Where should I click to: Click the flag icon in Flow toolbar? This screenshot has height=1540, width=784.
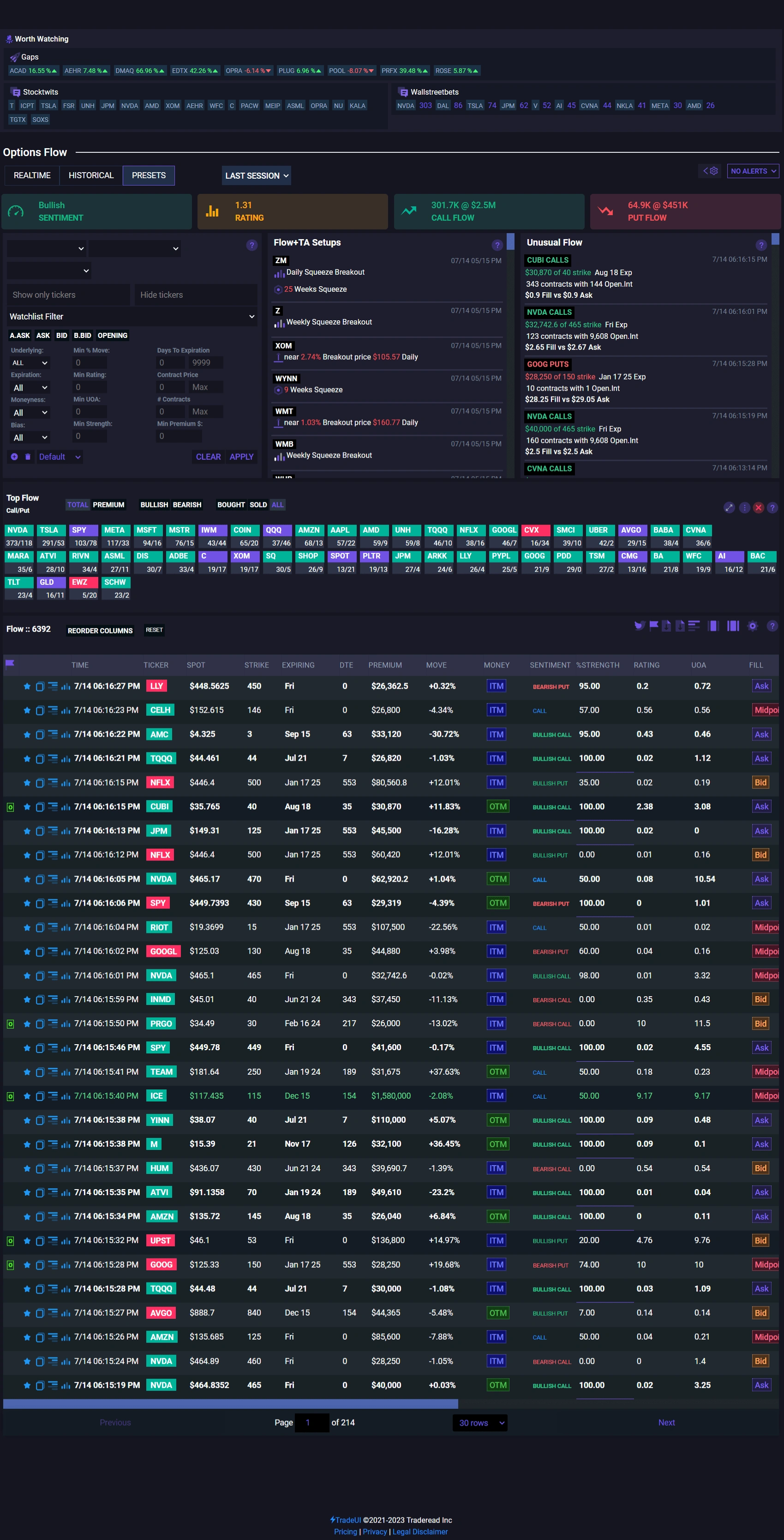coord(654,626)
